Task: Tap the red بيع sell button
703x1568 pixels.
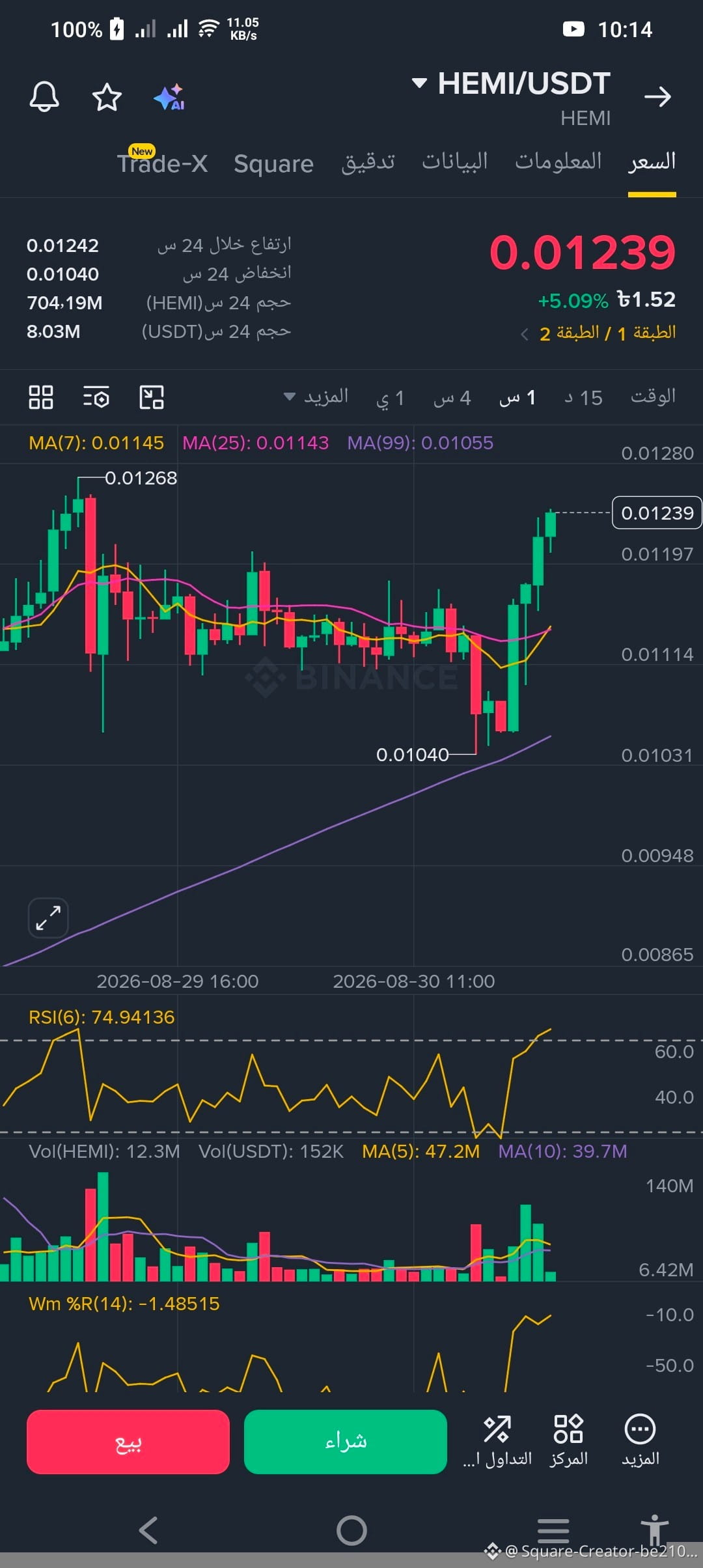Action: point(128,1442)
